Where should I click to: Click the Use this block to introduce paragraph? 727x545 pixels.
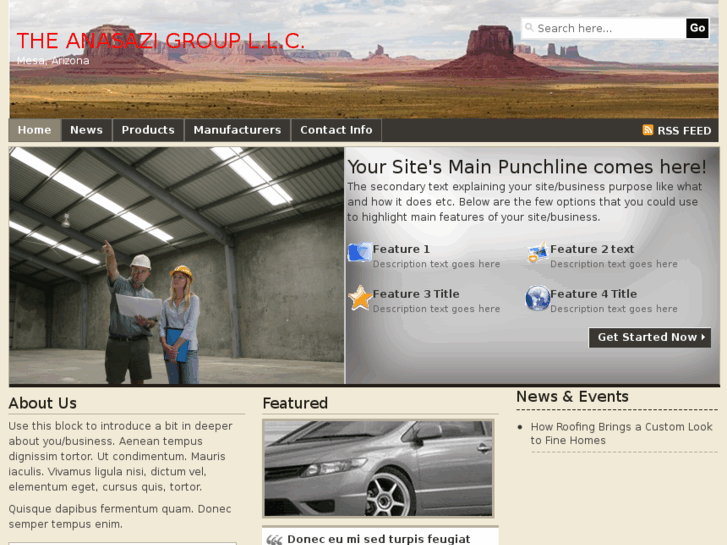coord(121,456)
